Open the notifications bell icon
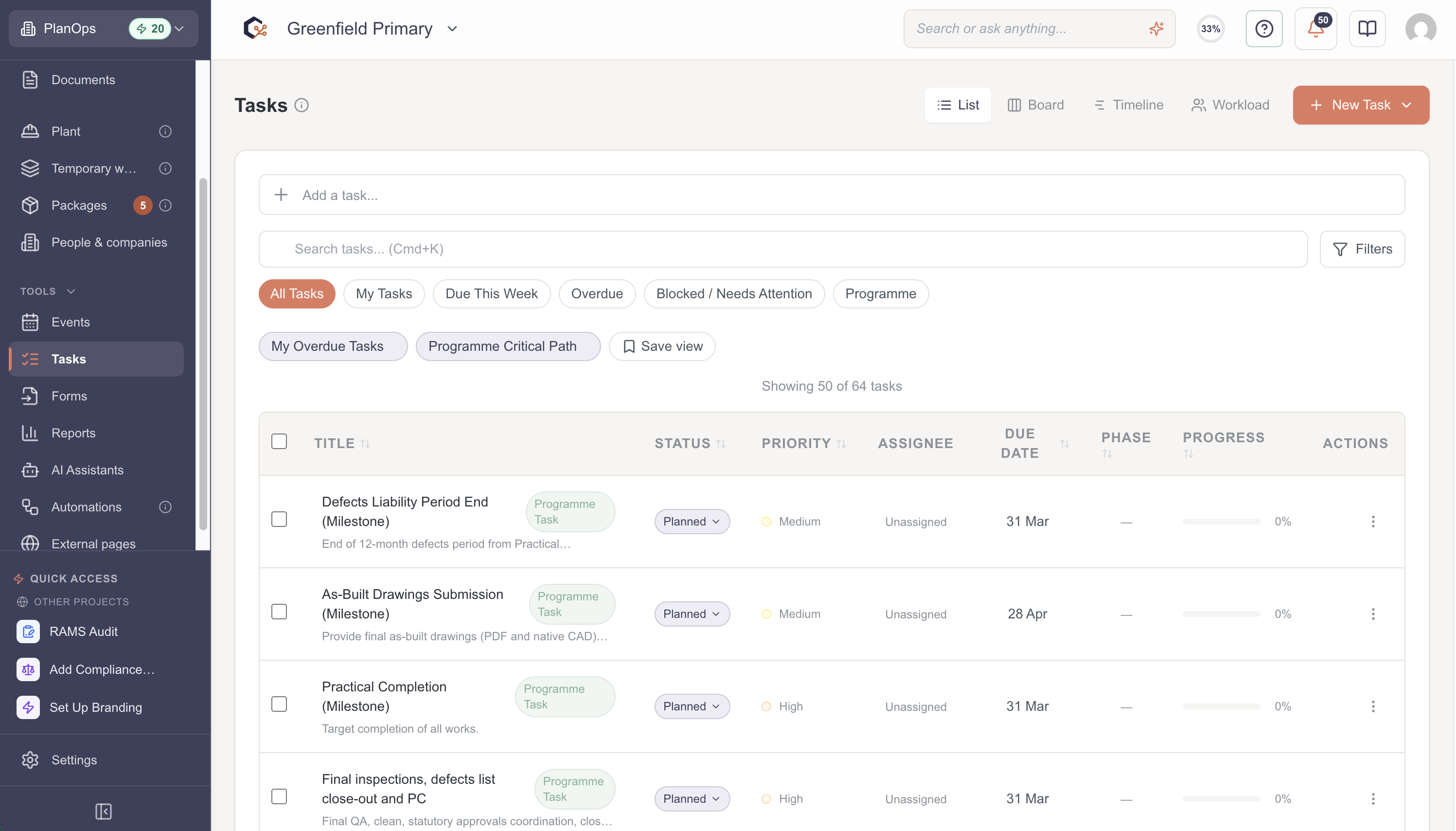This screenshot has width=1456, height=831. (x=1315, y=29)
